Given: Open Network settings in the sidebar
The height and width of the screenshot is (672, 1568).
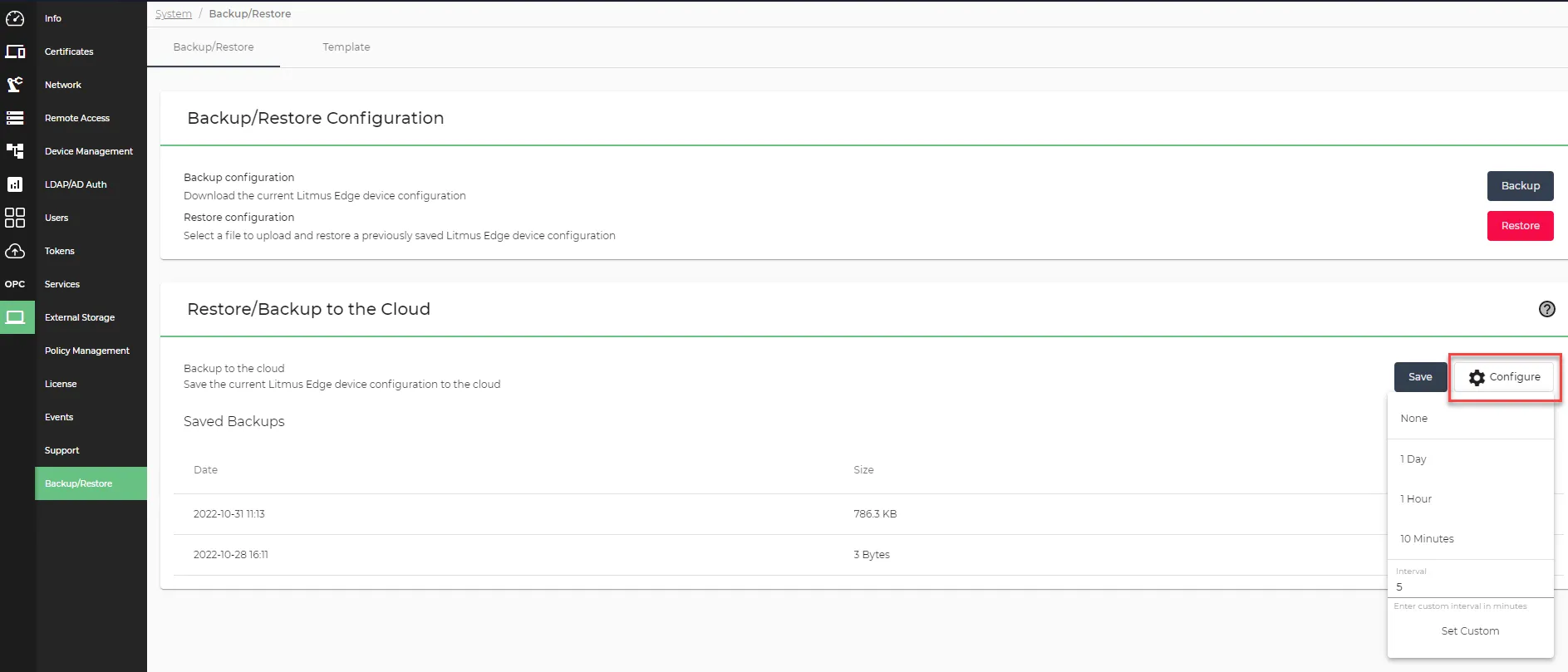Looking at the screenshot, I should 63,85.
